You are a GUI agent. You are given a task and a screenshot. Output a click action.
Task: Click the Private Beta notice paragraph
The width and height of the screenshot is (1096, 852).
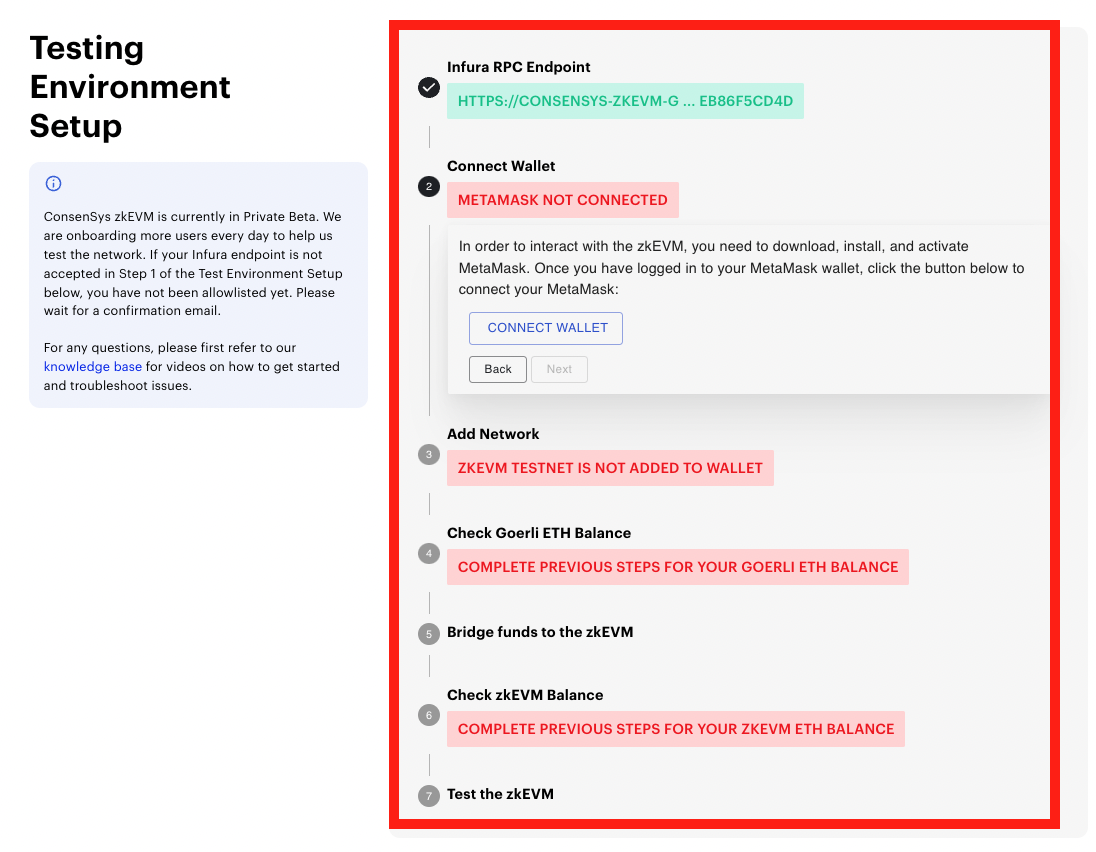(x=193, y=263)
